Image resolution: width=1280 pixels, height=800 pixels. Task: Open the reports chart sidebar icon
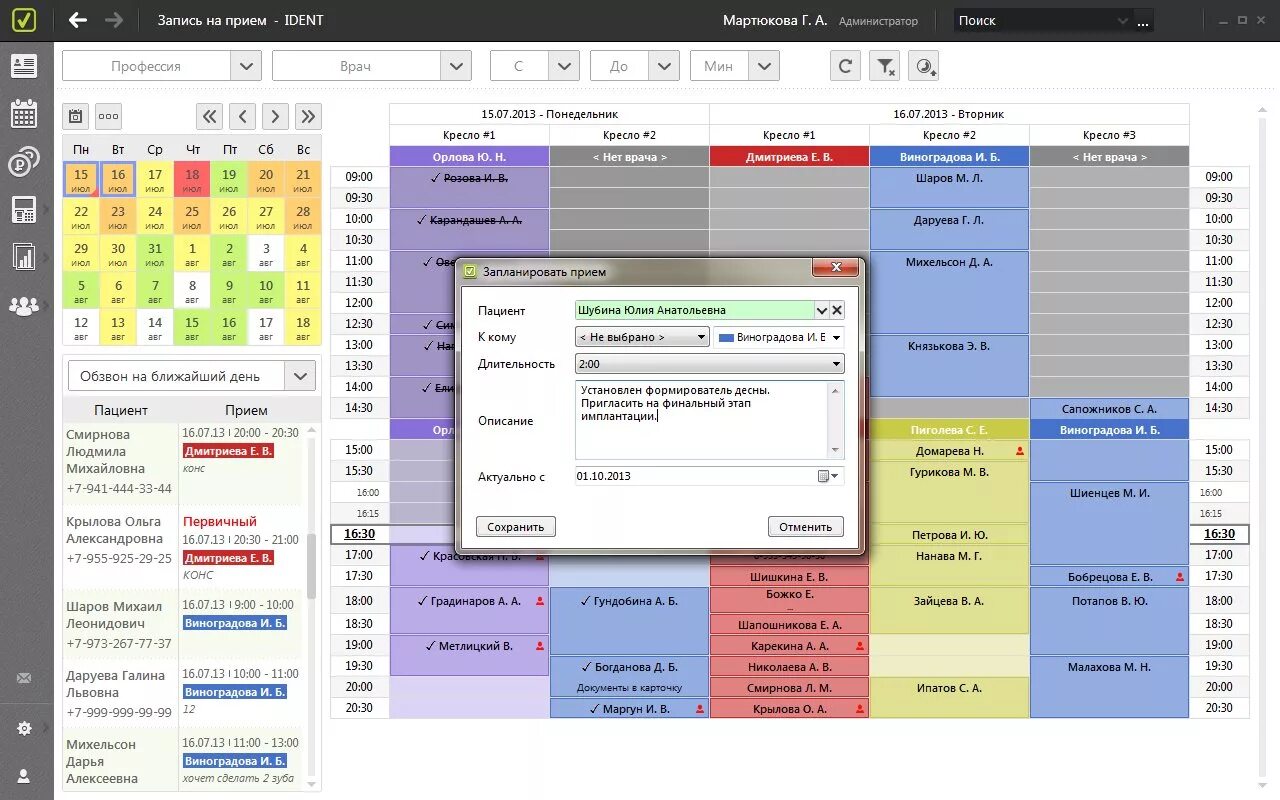tap(24, 257)
